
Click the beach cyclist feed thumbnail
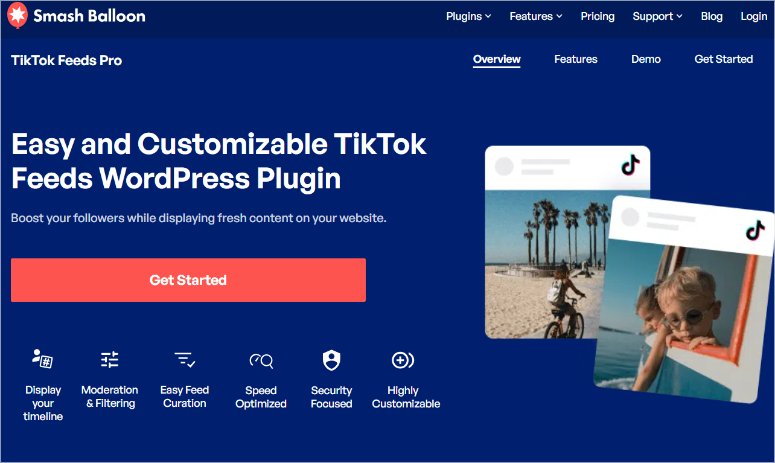tap(546, 264)
